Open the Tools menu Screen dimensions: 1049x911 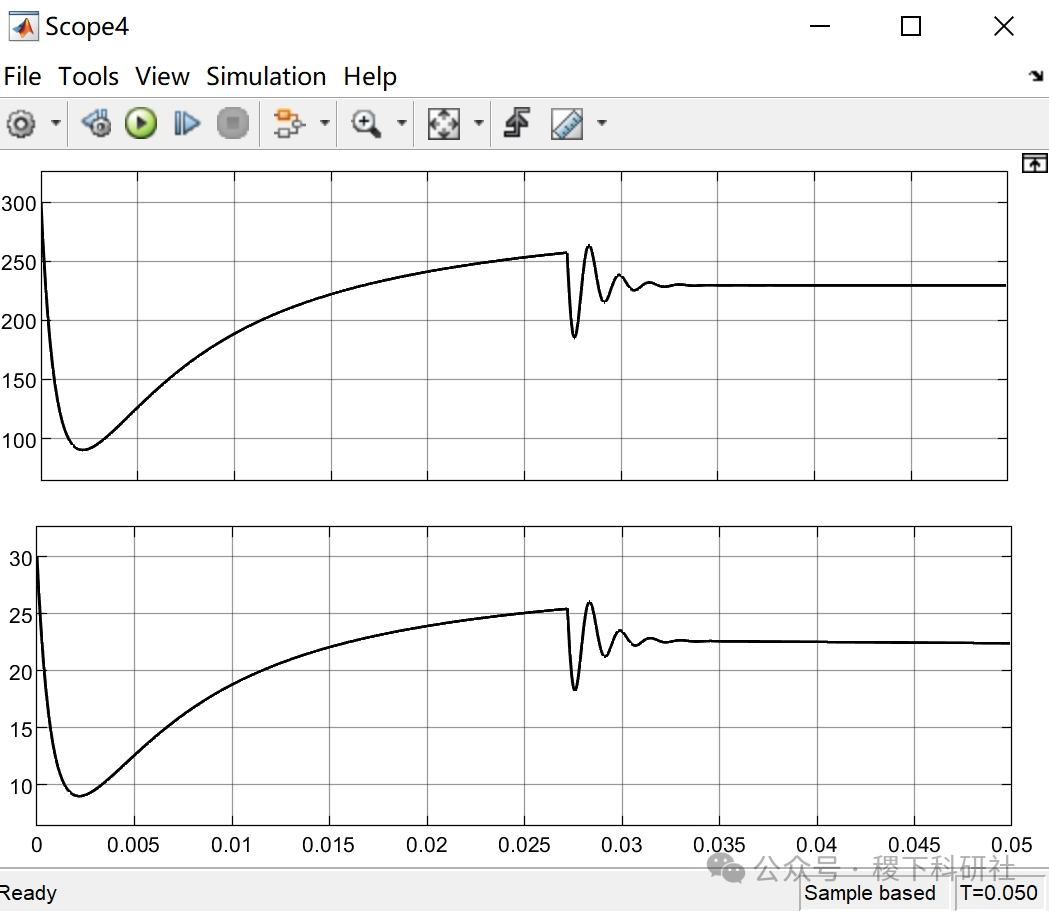pyautogui.click(x=88, y=76)
